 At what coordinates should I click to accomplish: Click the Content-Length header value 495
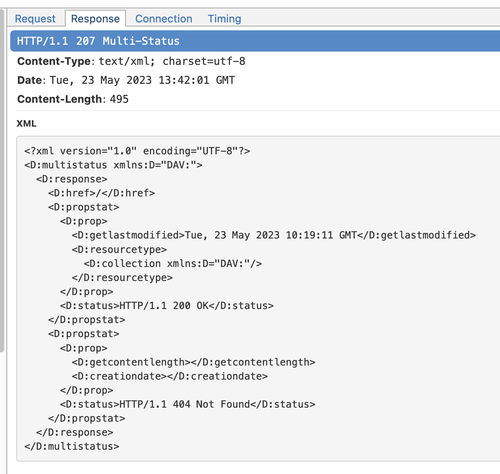pos(119,99)
